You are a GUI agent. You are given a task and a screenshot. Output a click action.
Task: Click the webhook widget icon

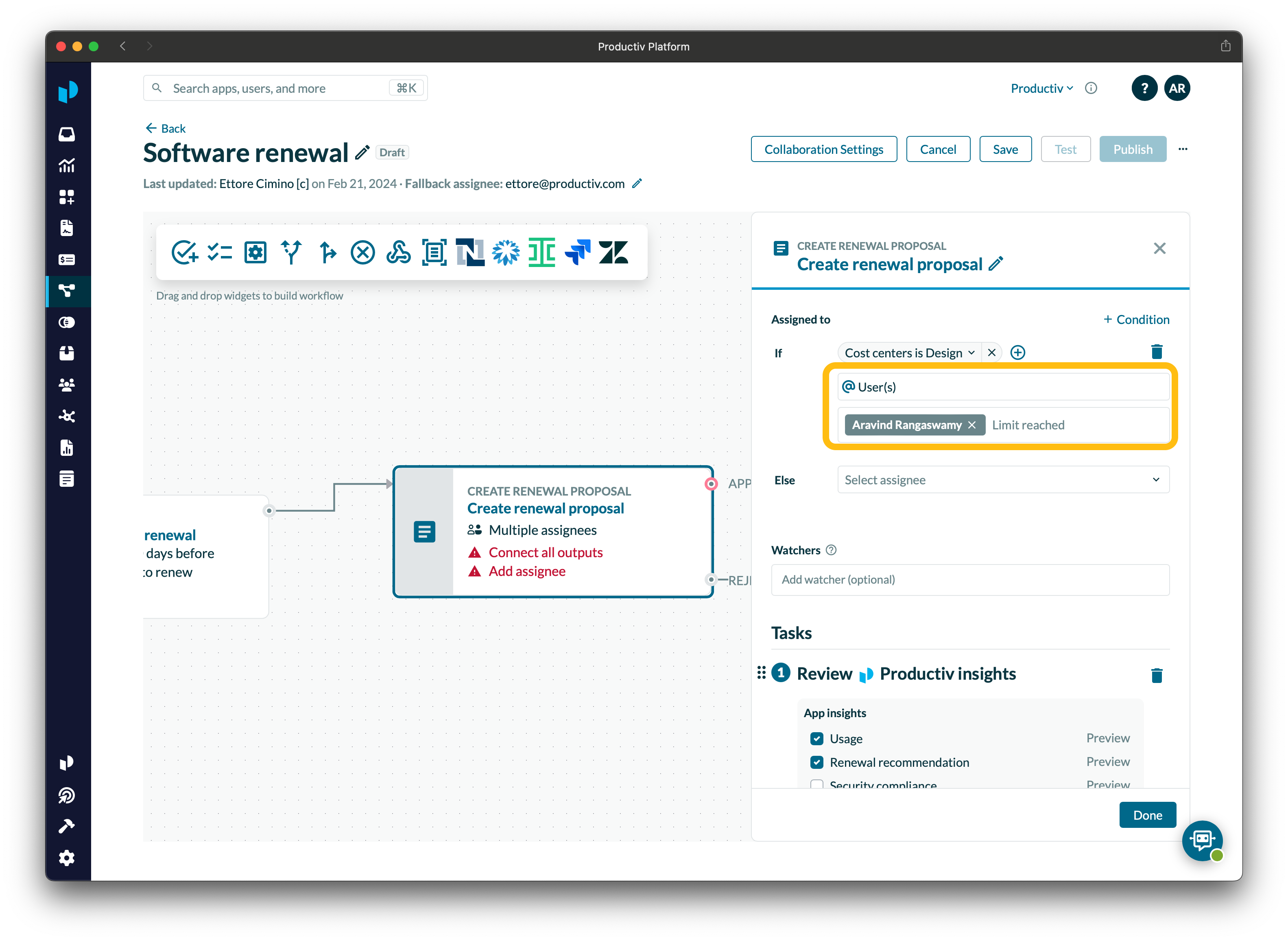(398, 252)
